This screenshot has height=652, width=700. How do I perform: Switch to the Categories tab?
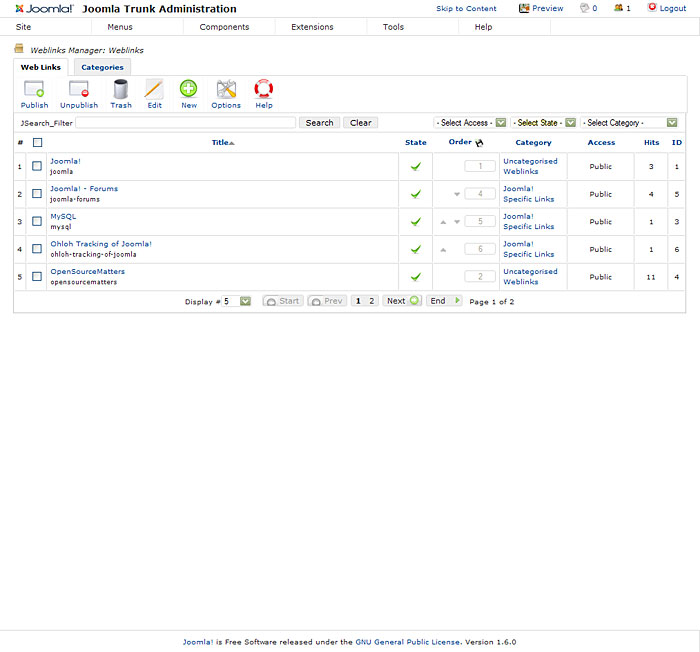[x=102, y=67]
